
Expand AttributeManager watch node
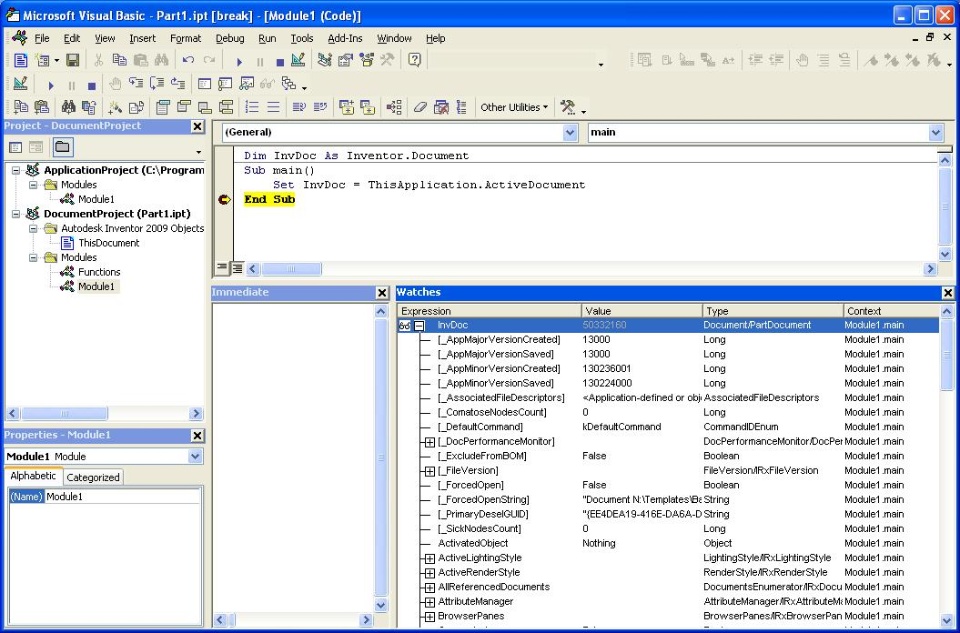pyautogui.click(x=430, y=602)
